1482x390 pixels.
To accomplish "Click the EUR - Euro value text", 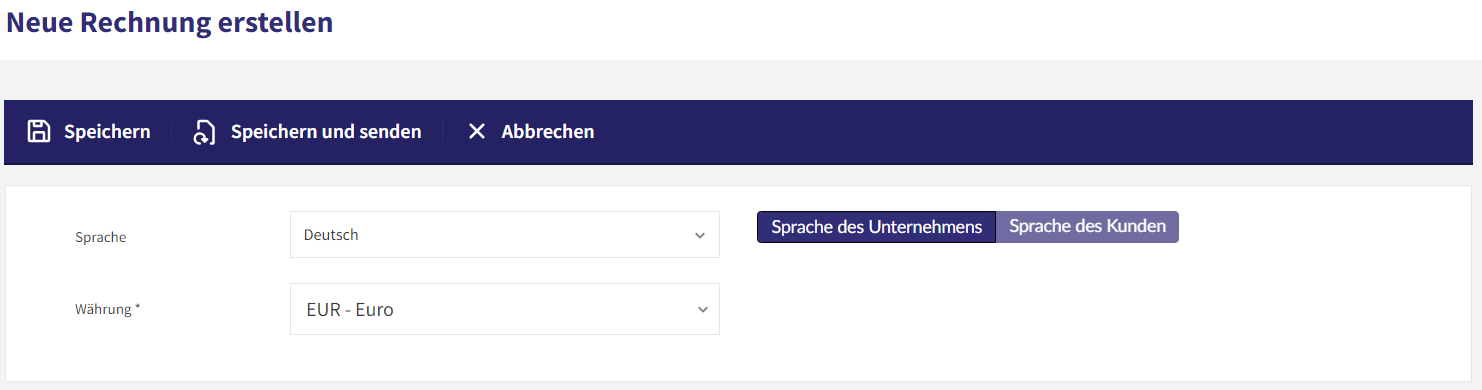I will pyautogui.click(x=350, y=310).
